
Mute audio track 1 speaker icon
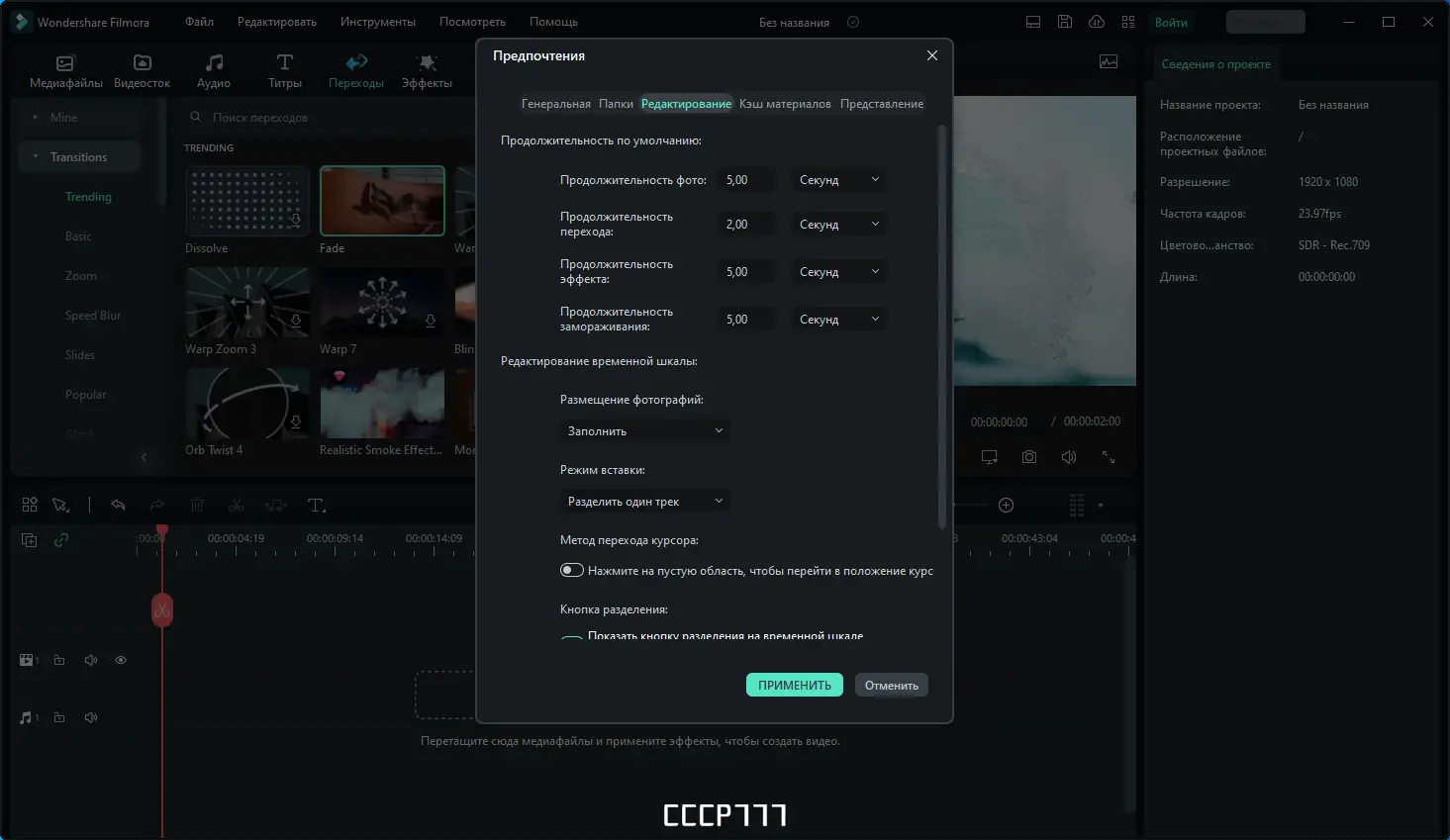pyautogui.click(x=91, y=717)
